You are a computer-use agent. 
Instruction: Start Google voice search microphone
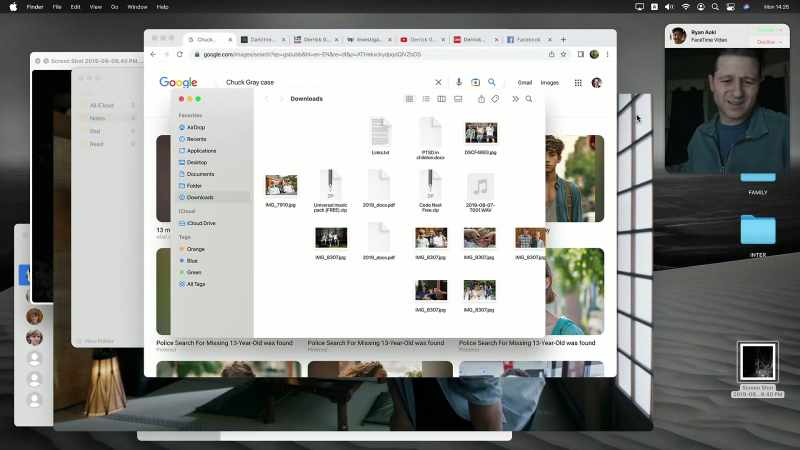click(459, 82)
